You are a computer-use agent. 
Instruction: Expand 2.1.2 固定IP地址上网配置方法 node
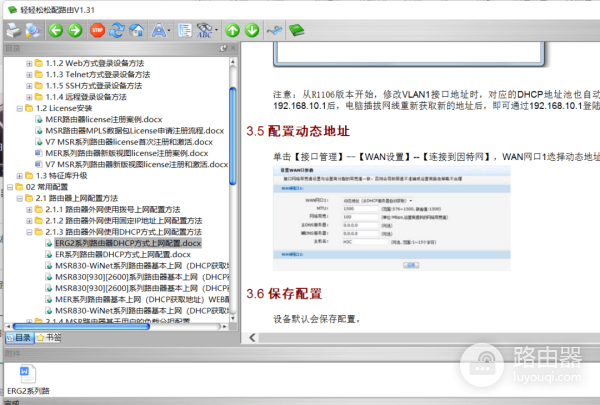[29, 221]
